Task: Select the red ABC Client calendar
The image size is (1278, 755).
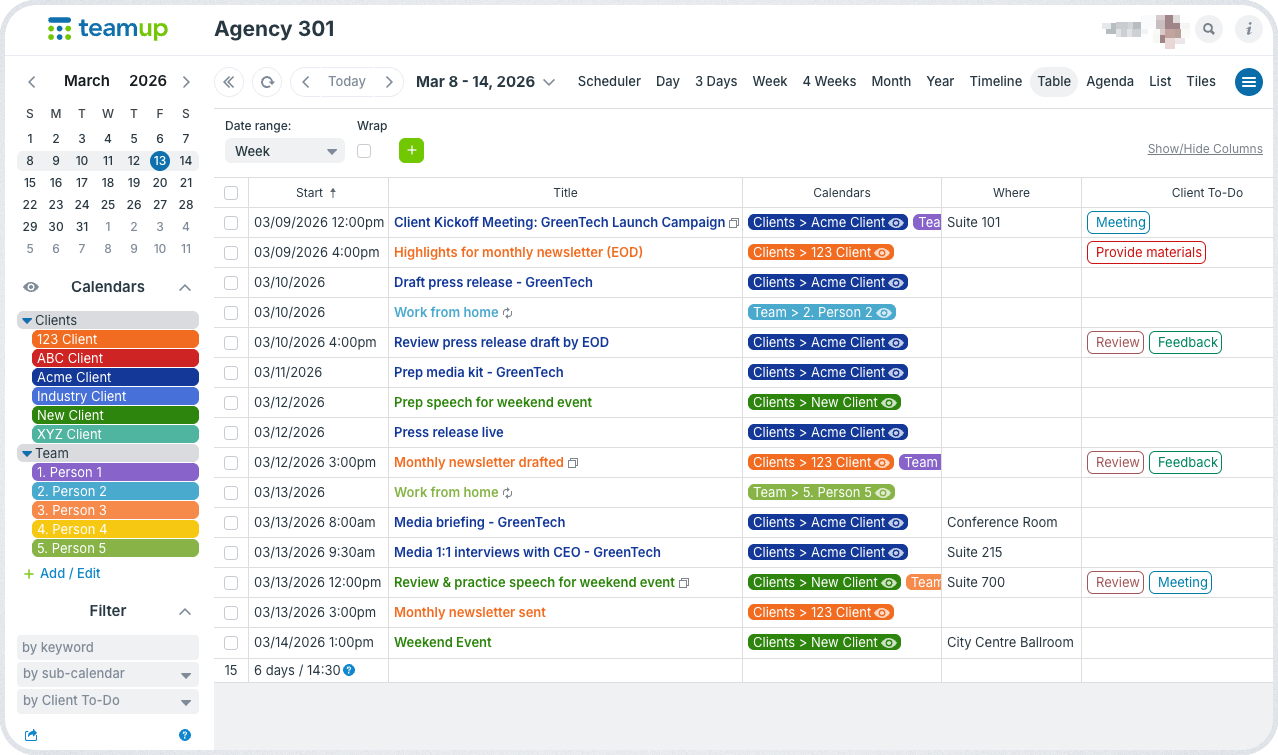Action: click(x=115, y=358)
